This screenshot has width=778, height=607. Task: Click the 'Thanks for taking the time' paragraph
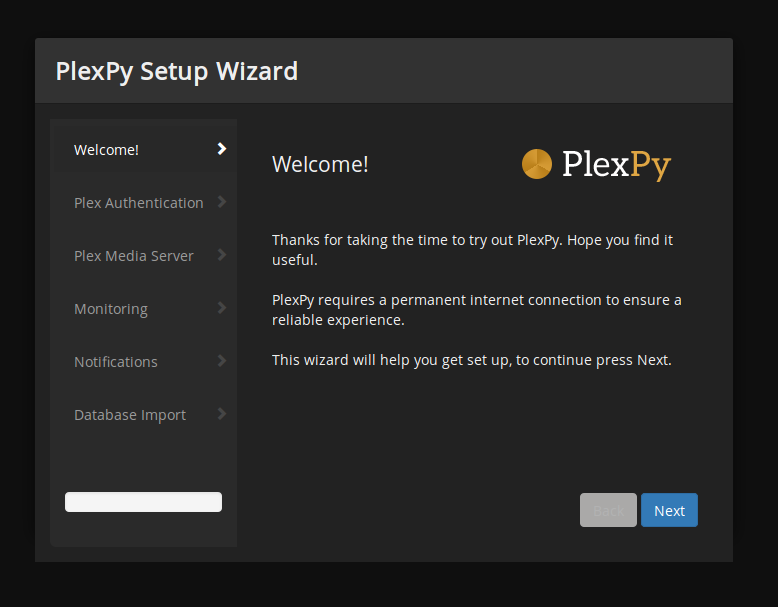472,250
